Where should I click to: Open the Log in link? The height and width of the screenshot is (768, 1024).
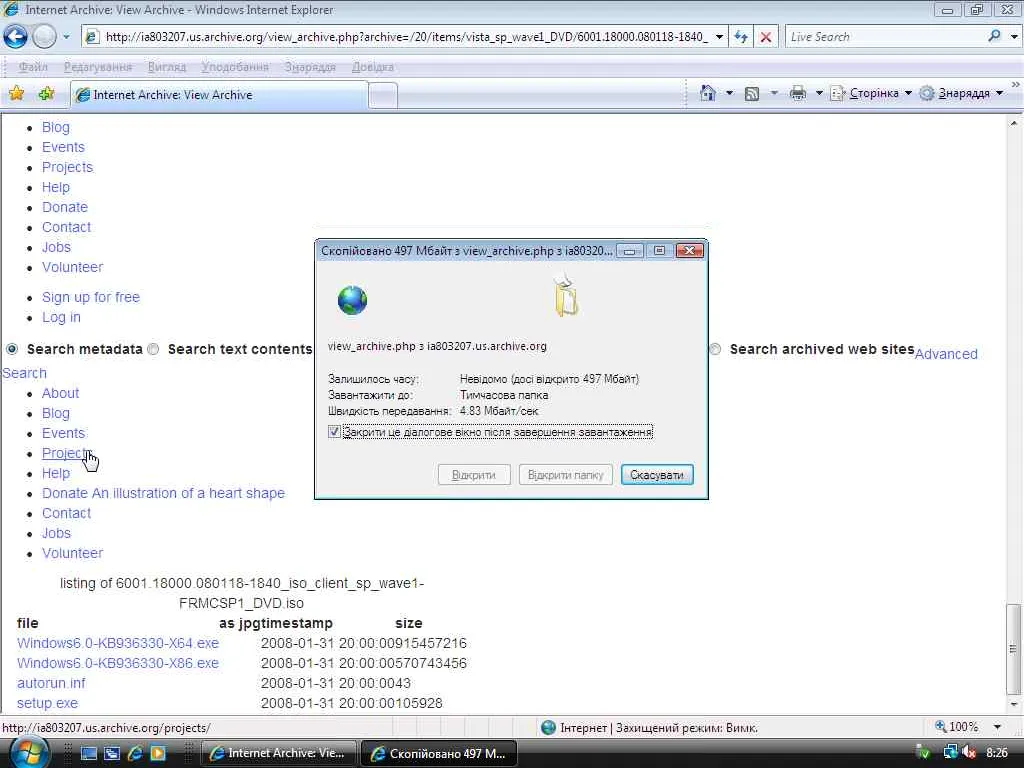61,317
